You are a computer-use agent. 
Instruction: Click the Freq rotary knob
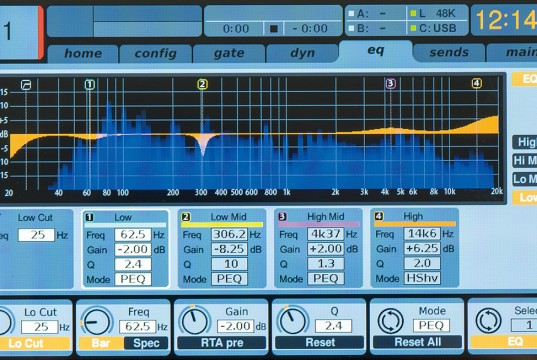tap(97, 322)
